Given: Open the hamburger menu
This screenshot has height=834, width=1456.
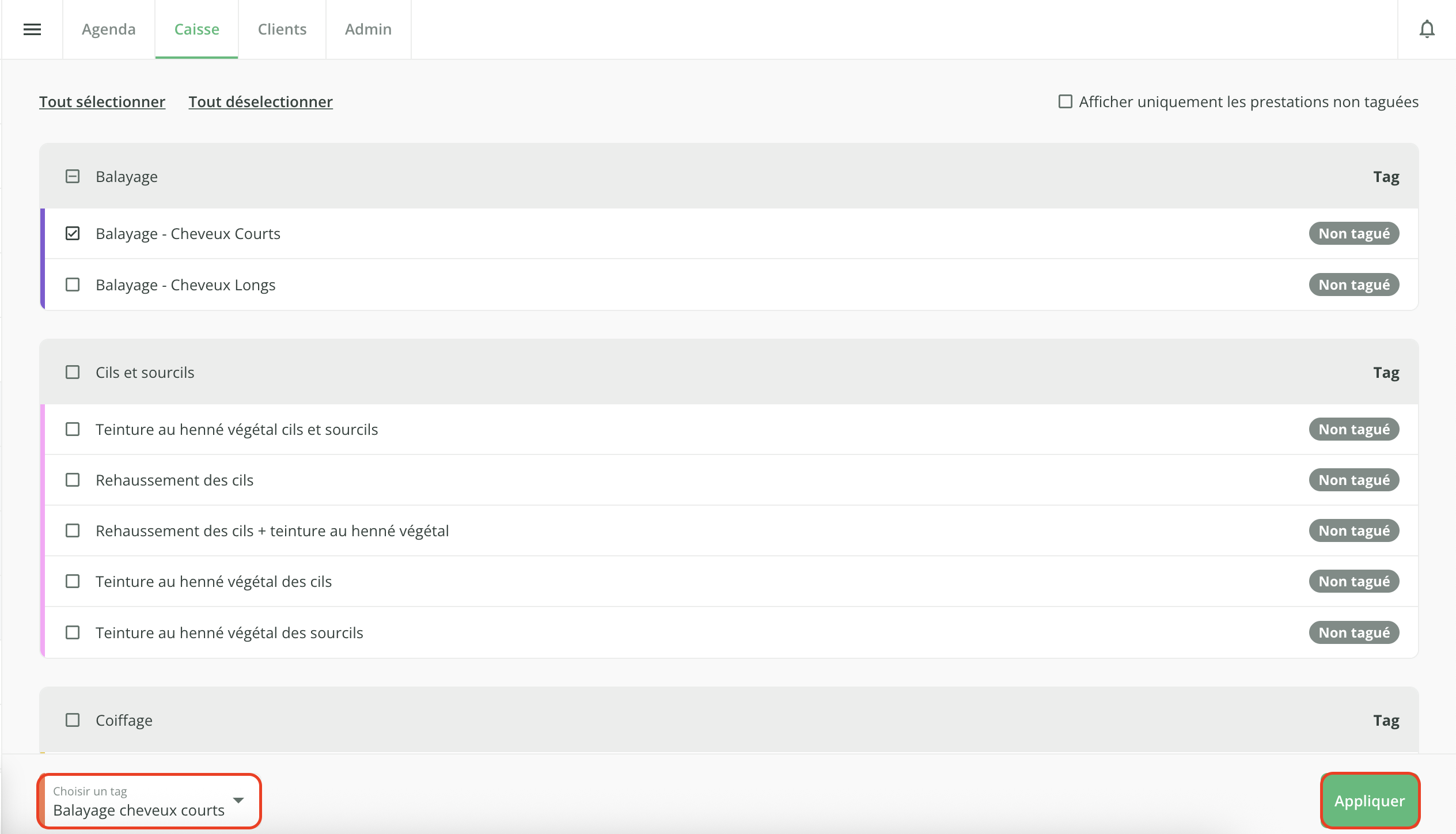Looking at the screenshot, I should (32, 29).
